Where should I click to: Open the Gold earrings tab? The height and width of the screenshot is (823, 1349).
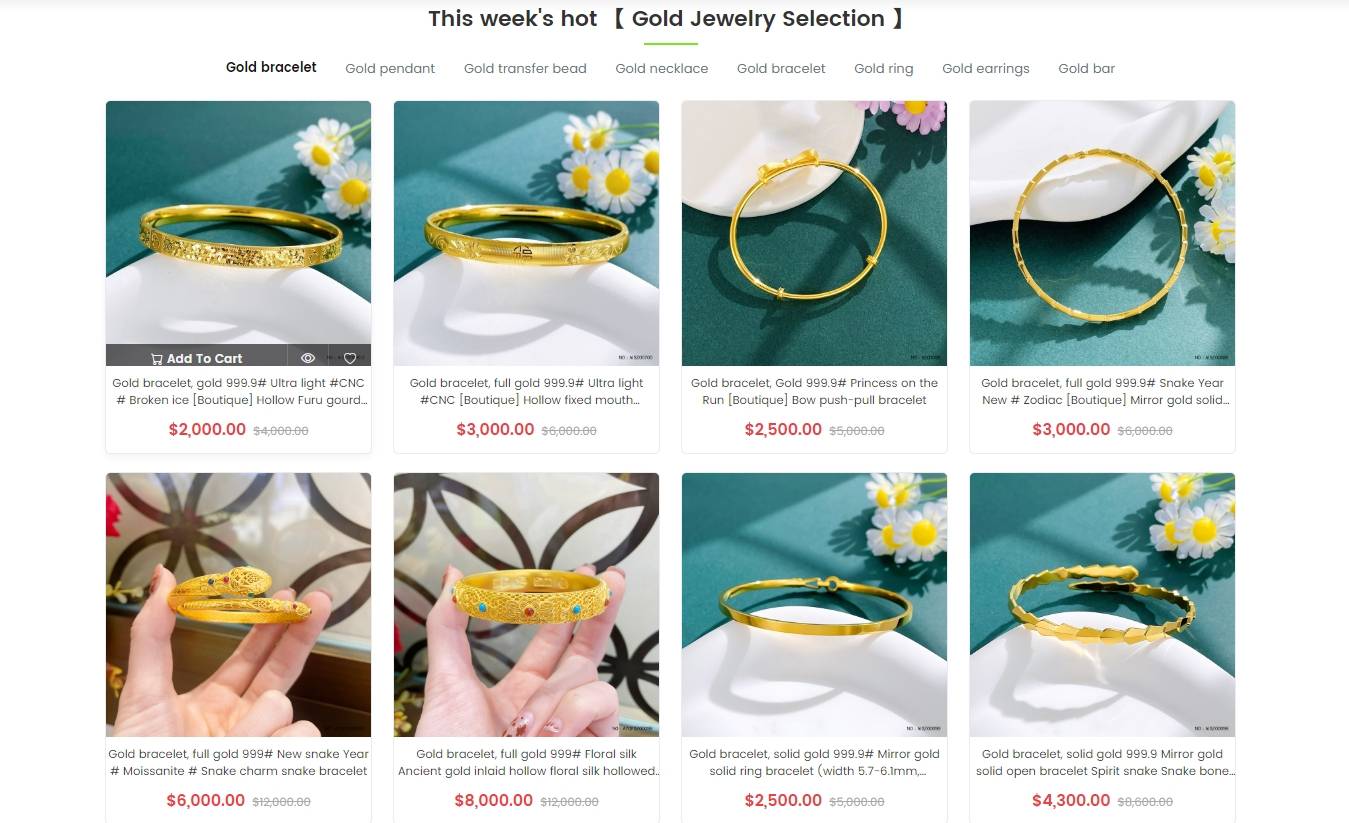[986, 68]
